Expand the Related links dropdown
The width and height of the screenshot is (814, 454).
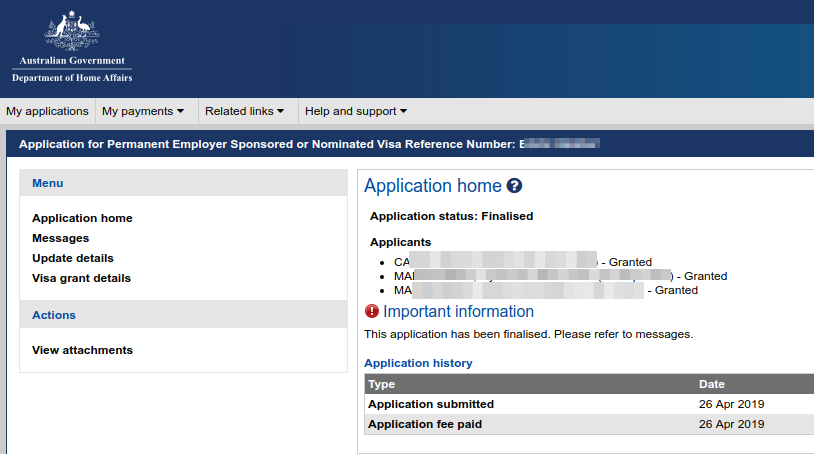245,111
